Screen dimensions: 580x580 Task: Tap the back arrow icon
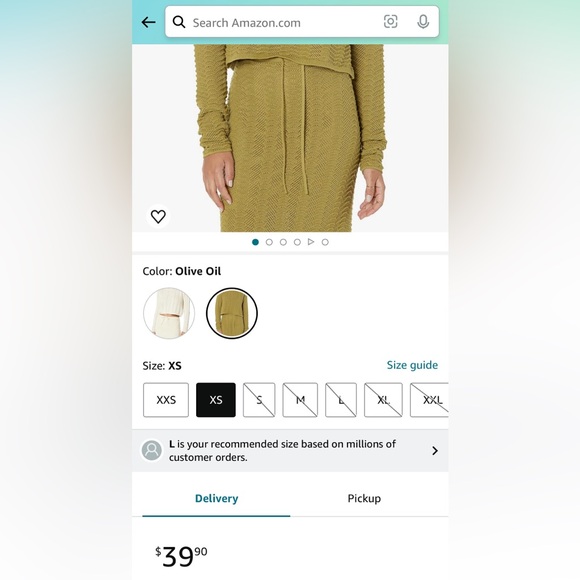click(x=148, y=22)
